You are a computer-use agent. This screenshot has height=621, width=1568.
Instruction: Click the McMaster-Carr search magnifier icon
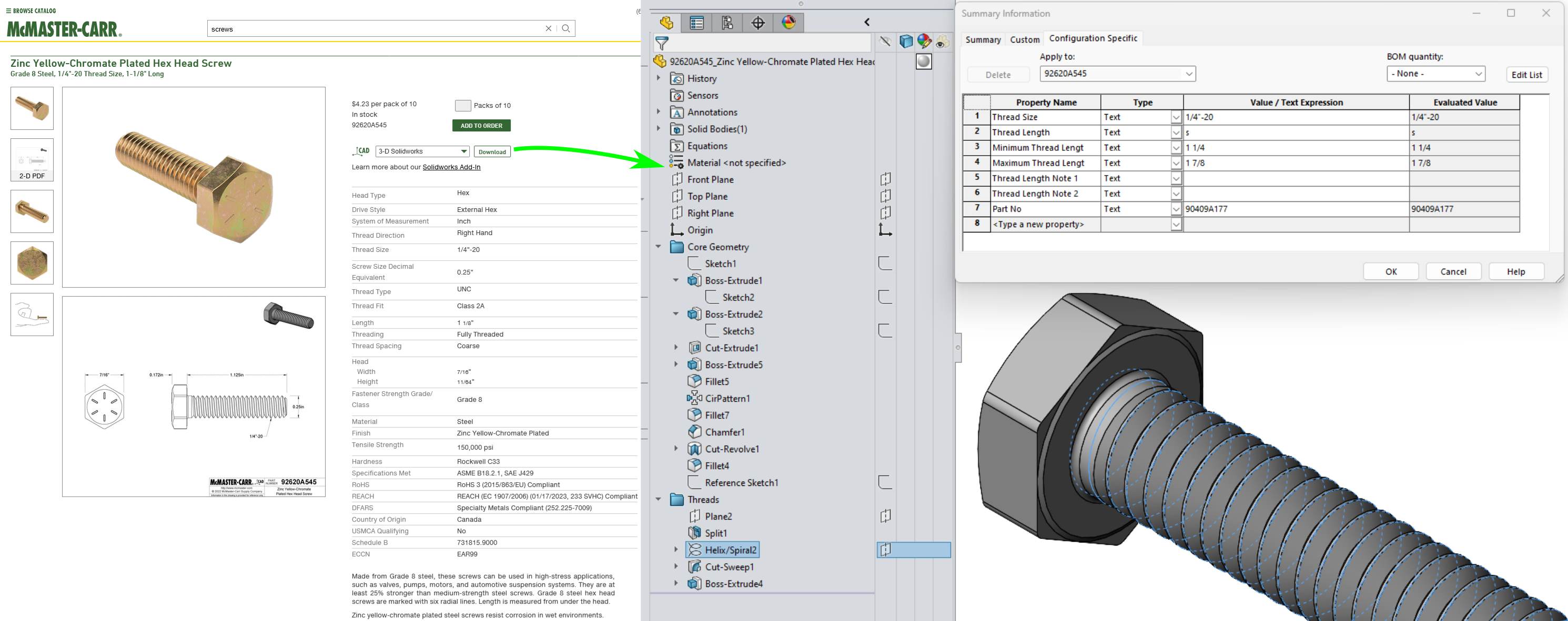[566, 28]
